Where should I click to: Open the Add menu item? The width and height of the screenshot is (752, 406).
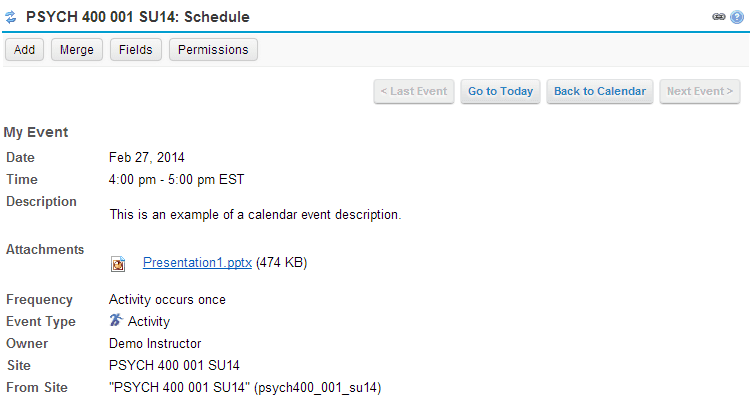[24, 50]
